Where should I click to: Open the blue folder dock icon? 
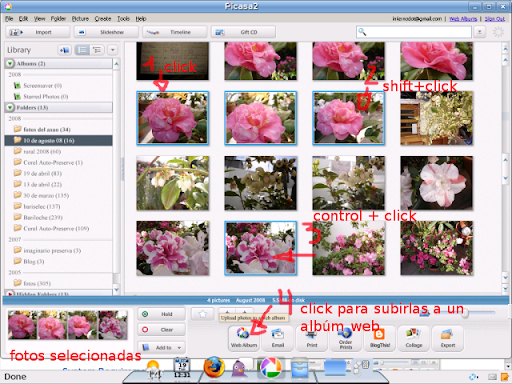[x=335, y=368]
